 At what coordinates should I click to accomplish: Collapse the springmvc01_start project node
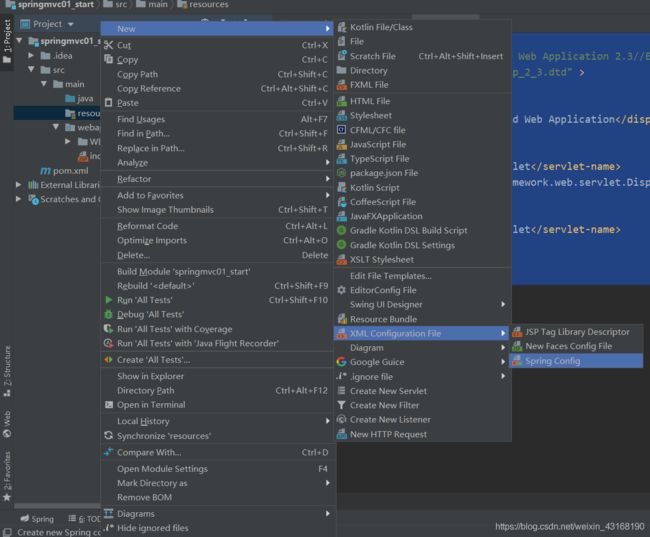click(x=19, y=41)
